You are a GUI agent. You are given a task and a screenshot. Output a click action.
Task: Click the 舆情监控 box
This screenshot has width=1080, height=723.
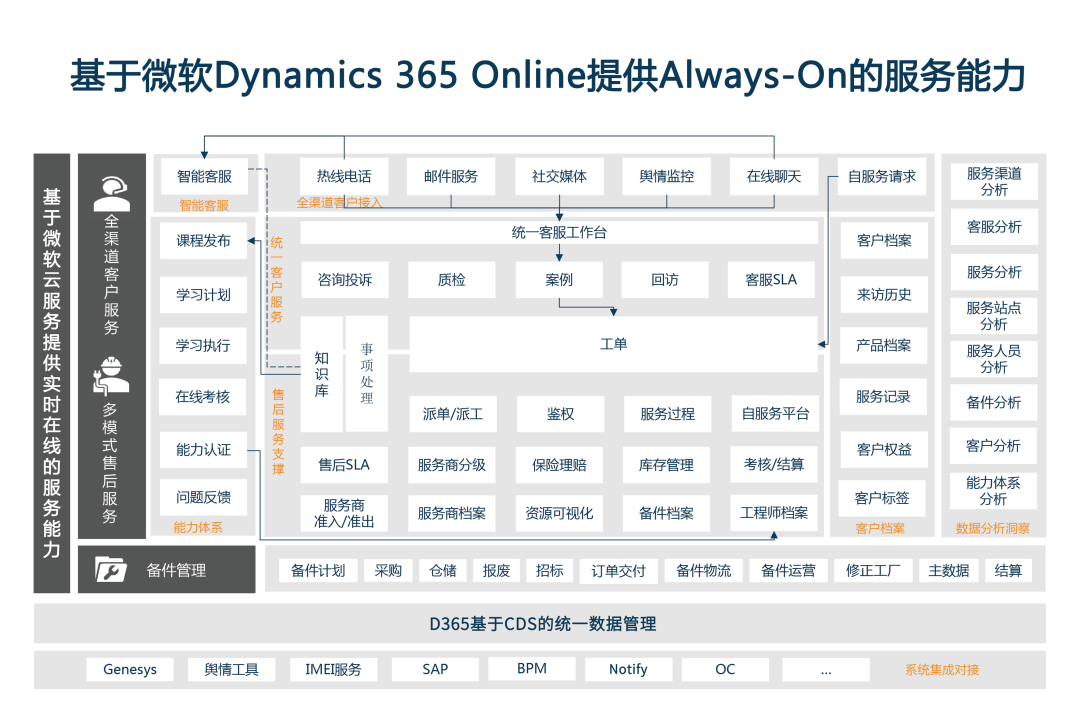666,176
